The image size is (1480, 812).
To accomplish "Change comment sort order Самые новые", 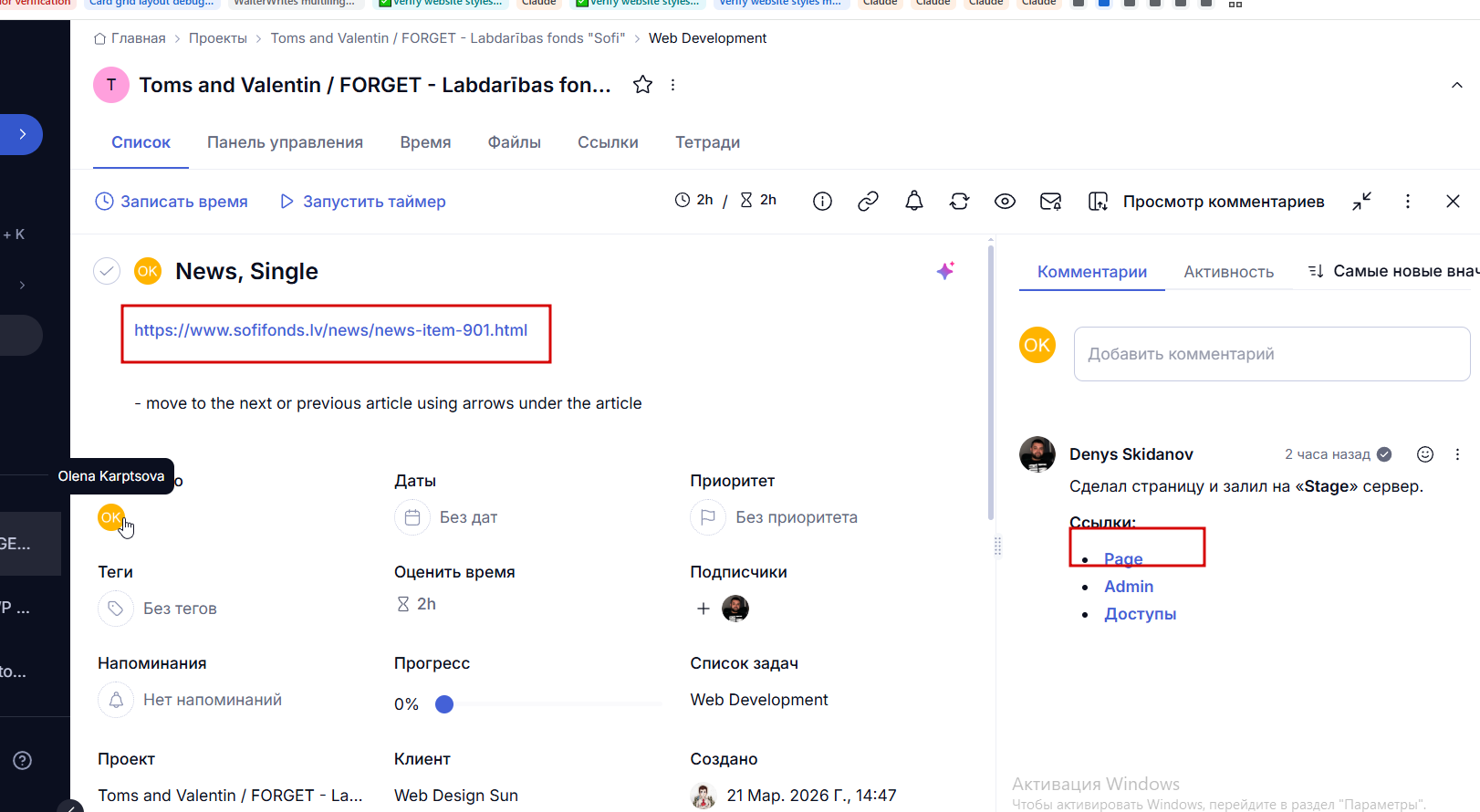I will click(1393, 271).
